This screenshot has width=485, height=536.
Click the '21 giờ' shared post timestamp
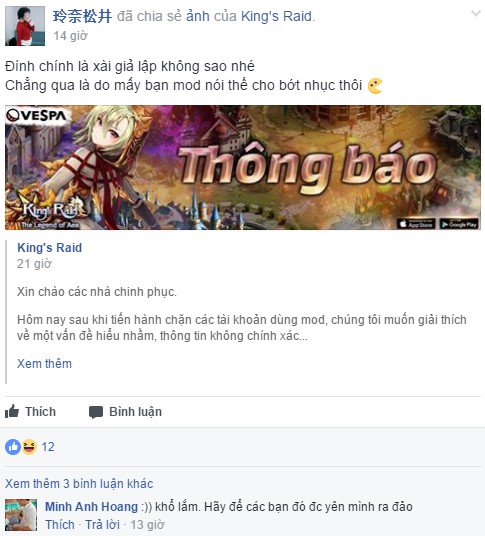coord(34,264)
